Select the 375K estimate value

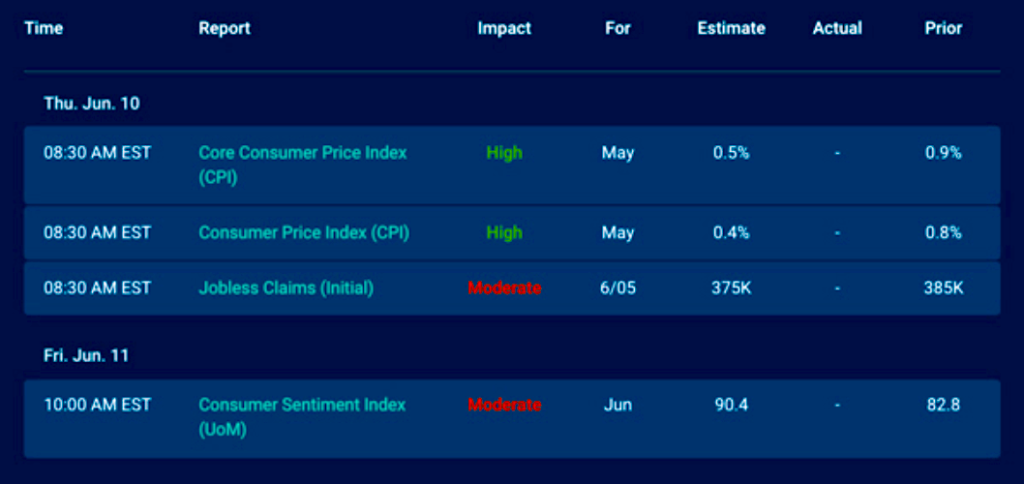point(731,288)
